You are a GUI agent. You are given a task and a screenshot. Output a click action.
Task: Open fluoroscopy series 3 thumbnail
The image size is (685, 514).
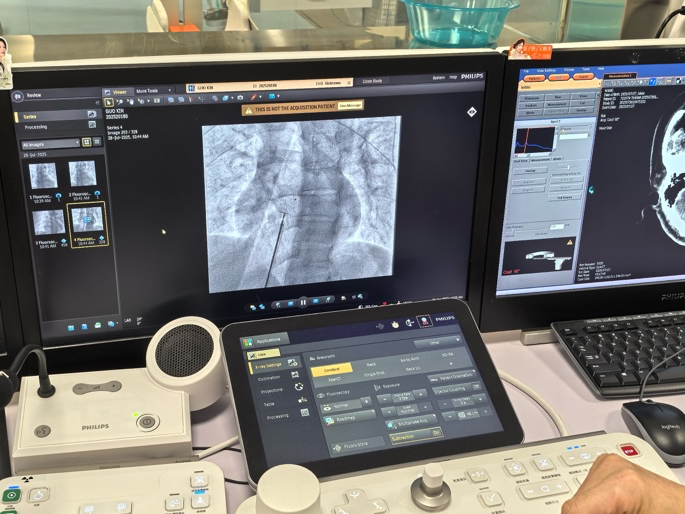click(x=48, y=222)
